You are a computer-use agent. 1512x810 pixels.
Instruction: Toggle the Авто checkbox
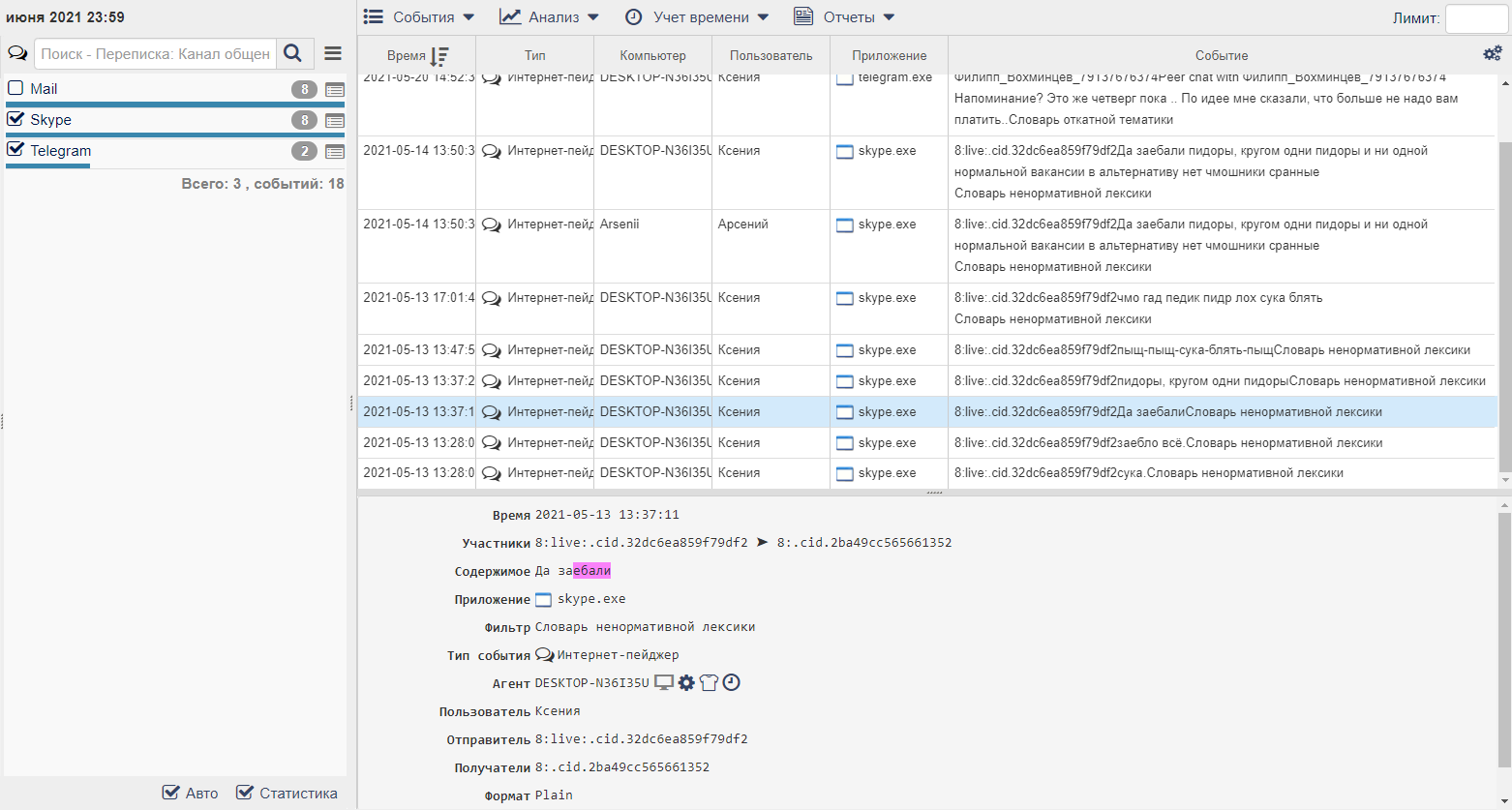(171, 793)
